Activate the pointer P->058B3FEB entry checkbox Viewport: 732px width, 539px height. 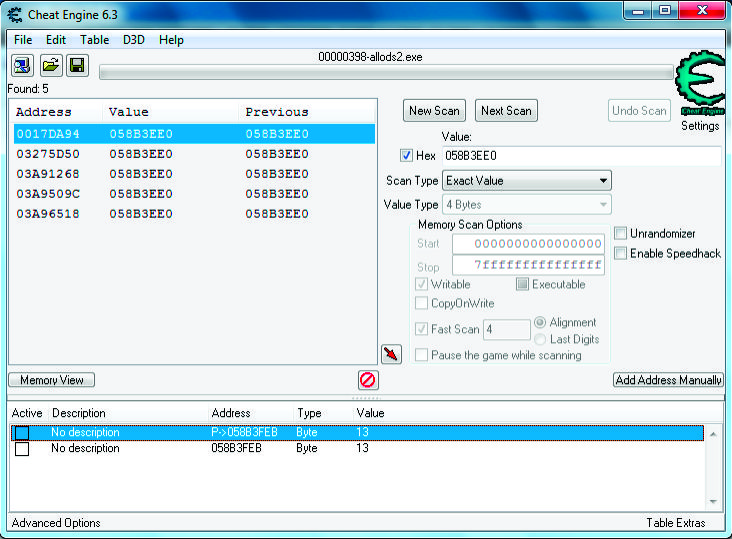pyautogui.click(x=22, y=433)
